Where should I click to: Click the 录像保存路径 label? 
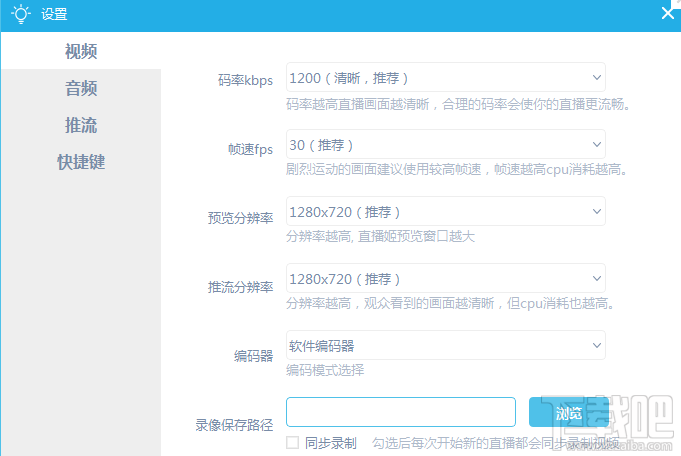(x=234, y=425)
